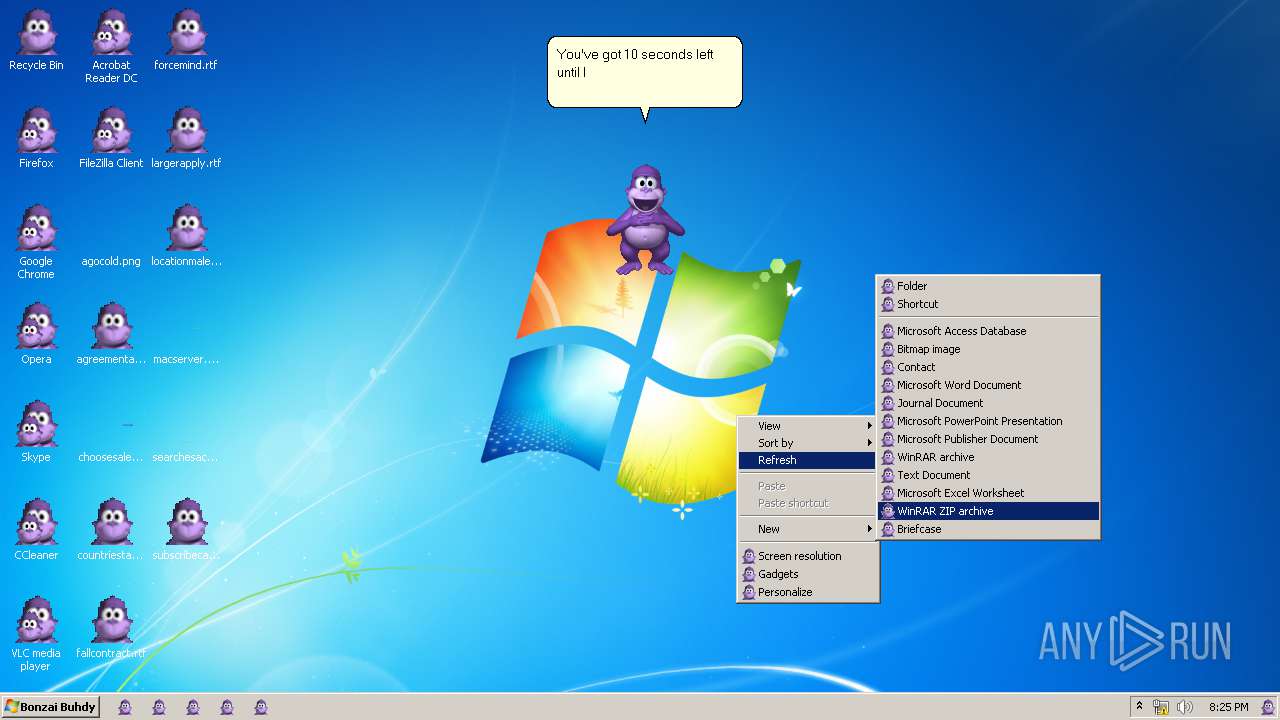Choose the highlighted WinRAR ZIP archive entry
1280x720 pixels.
click(x=988, y=511)
